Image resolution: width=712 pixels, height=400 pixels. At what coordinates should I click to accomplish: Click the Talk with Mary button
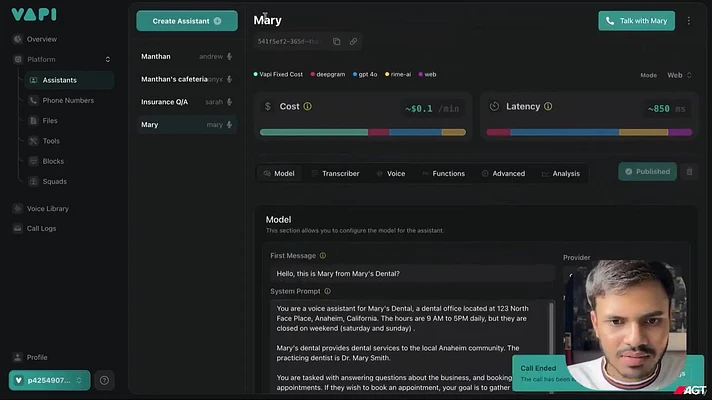636,21
